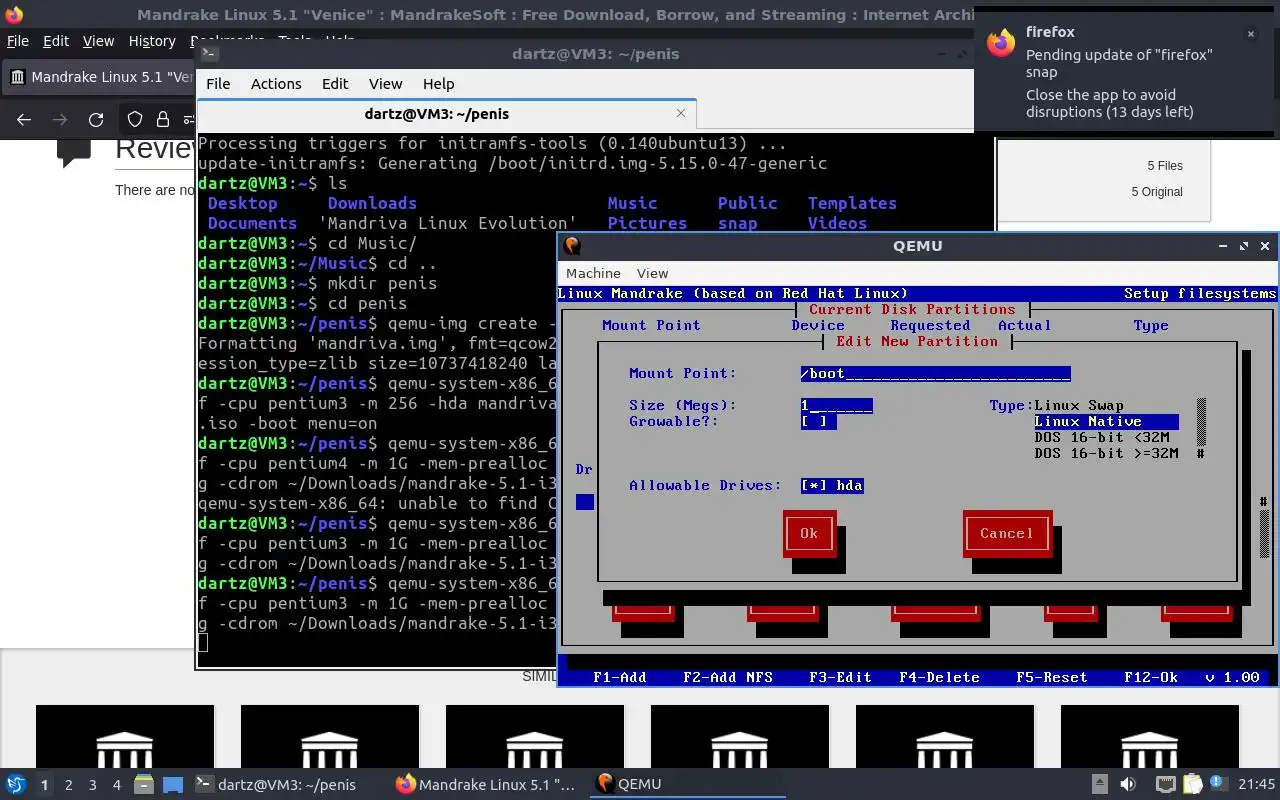Click the F4-Delete shortcut label
Image resolution: width=1280 pixels, height=800 pixels.
pyautogui.click(x=939, y=677)
